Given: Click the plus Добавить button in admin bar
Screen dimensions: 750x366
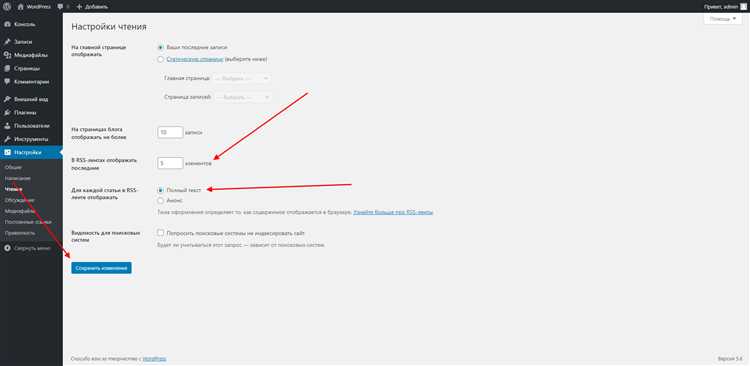Looking at the screenshot, I should (92, 7).
